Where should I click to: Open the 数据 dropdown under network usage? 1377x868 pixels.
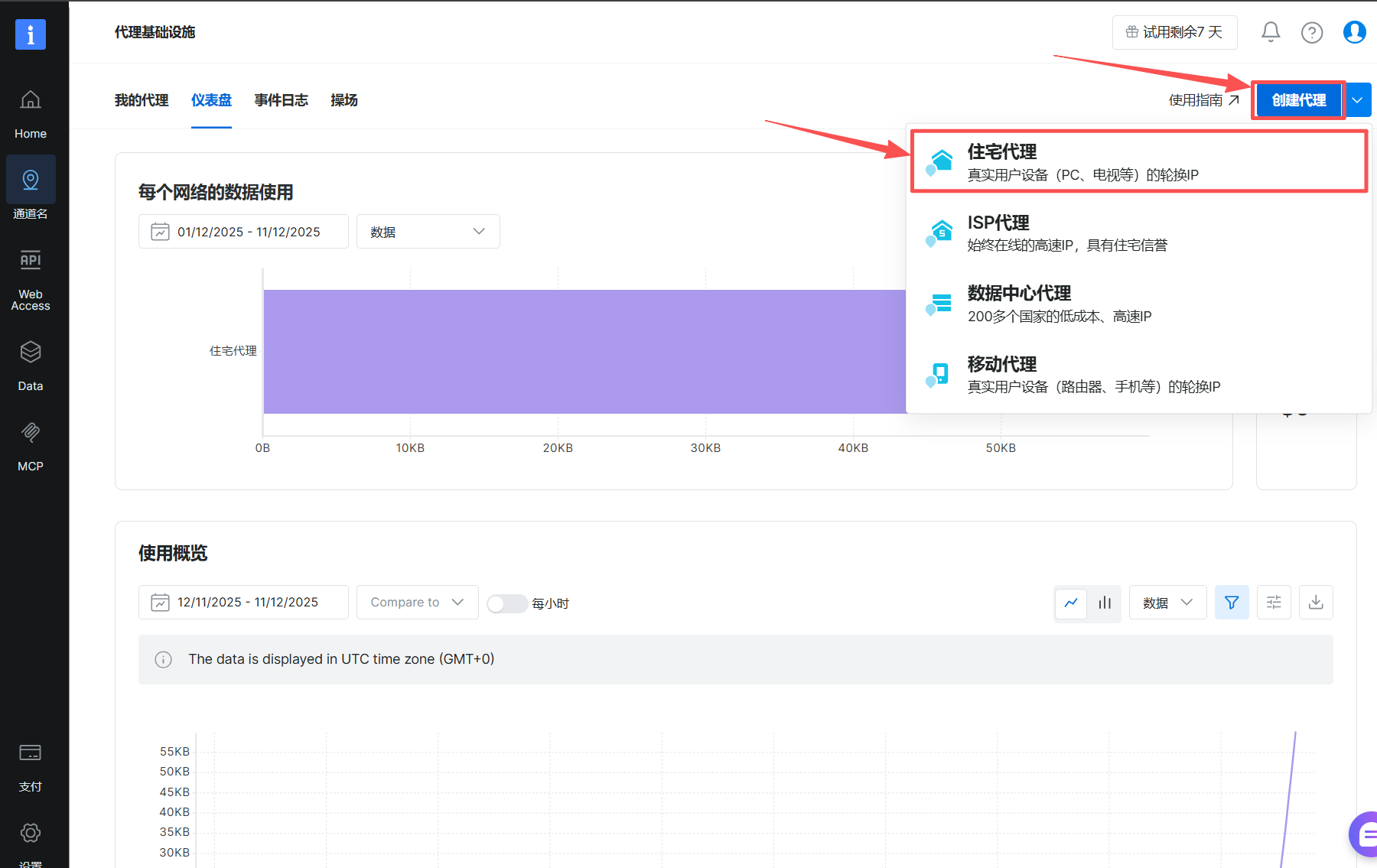click(x=428, y=232)
